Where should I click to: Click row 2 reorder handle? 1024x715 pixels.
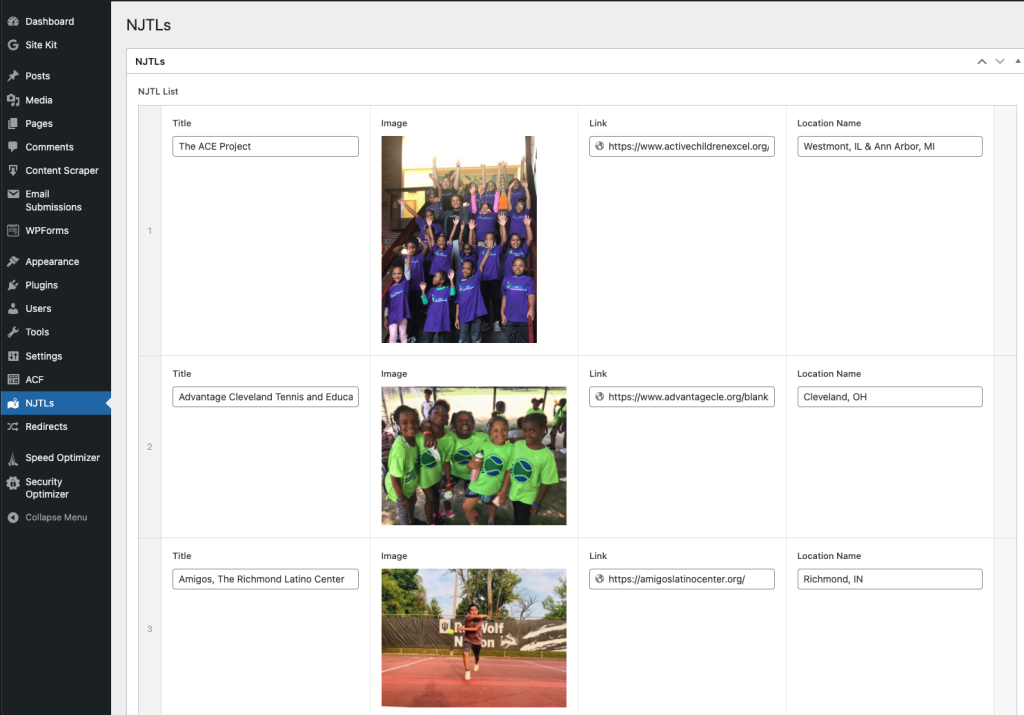point(150,447)
